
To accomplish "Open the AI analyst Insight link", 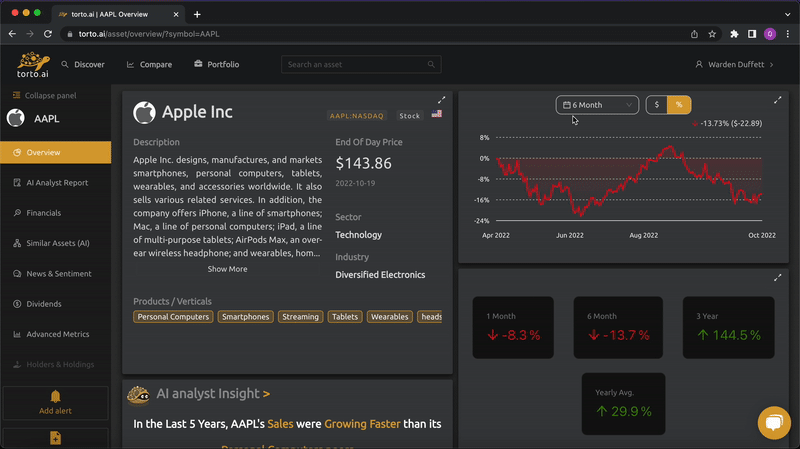I will pyautogui.click(x=213, y=393).
